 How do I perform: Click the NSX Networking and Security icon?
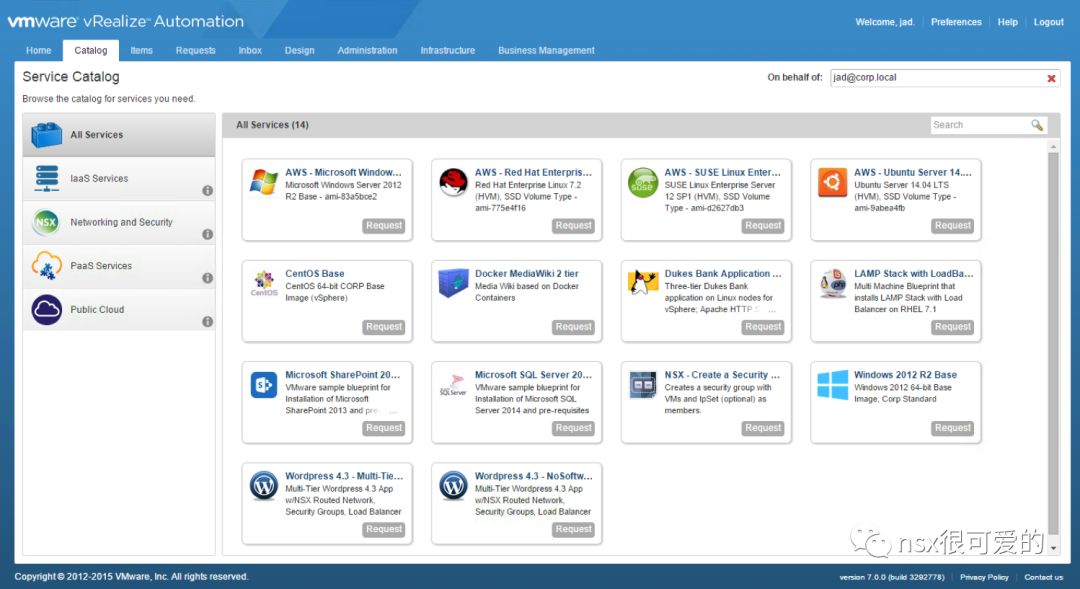46,222
